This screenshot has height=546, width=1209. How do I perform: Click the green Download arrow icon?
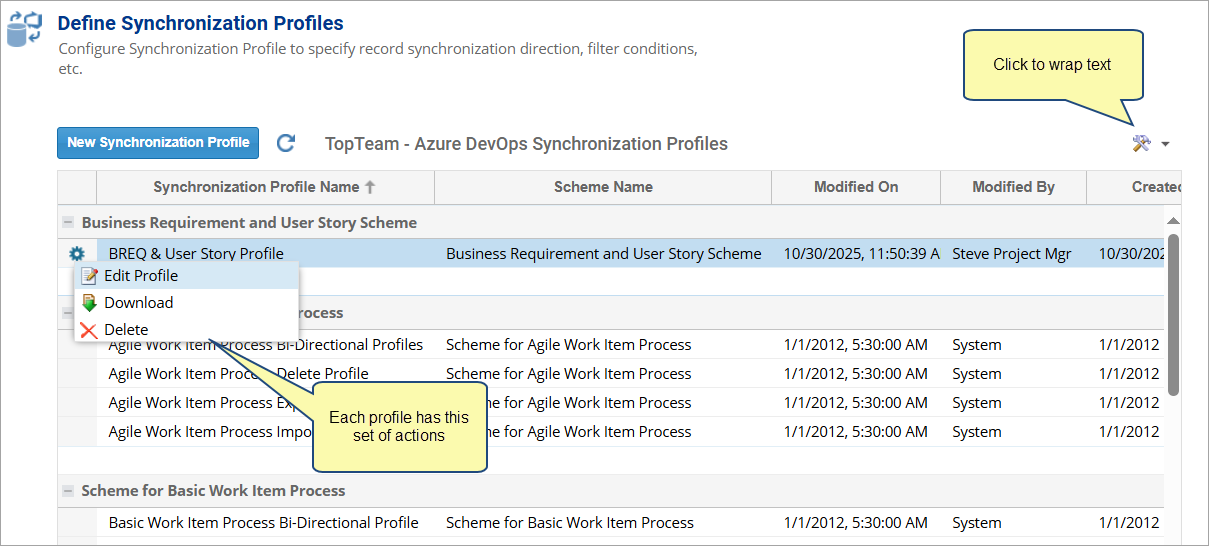(x=90, y=303)
